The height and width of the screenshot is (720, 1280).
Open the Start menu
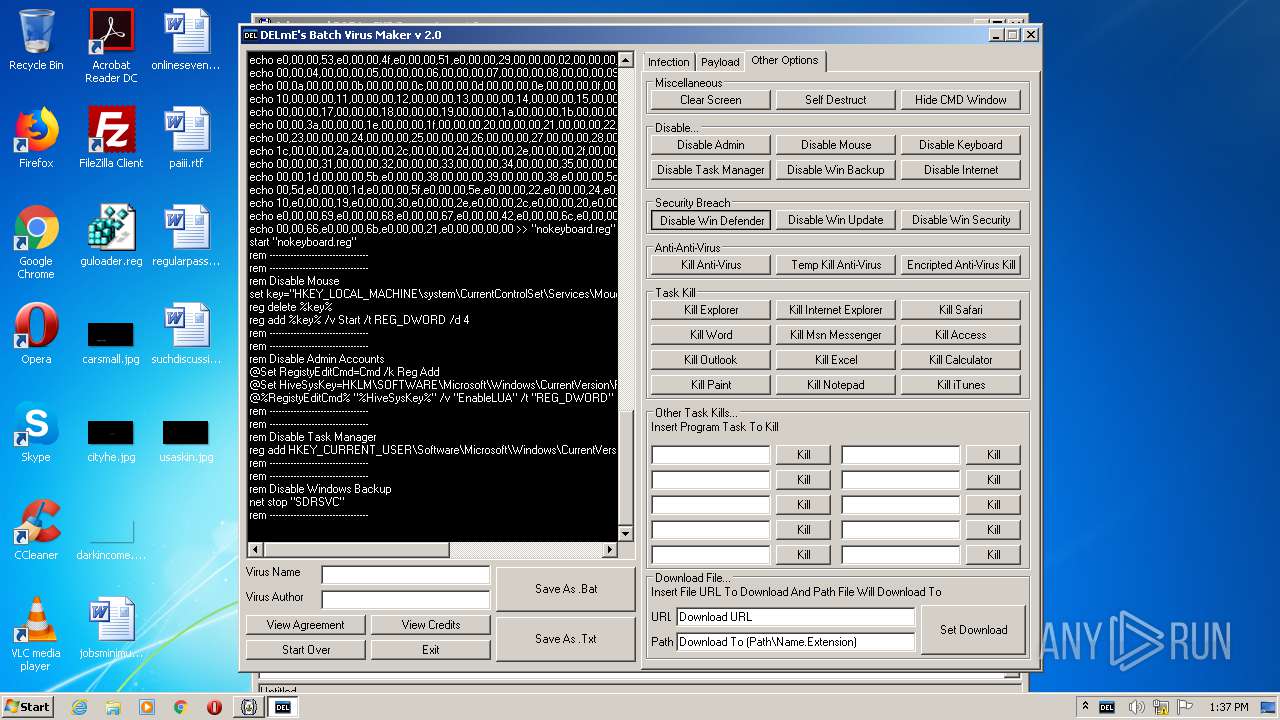click(x=27, y=707)
